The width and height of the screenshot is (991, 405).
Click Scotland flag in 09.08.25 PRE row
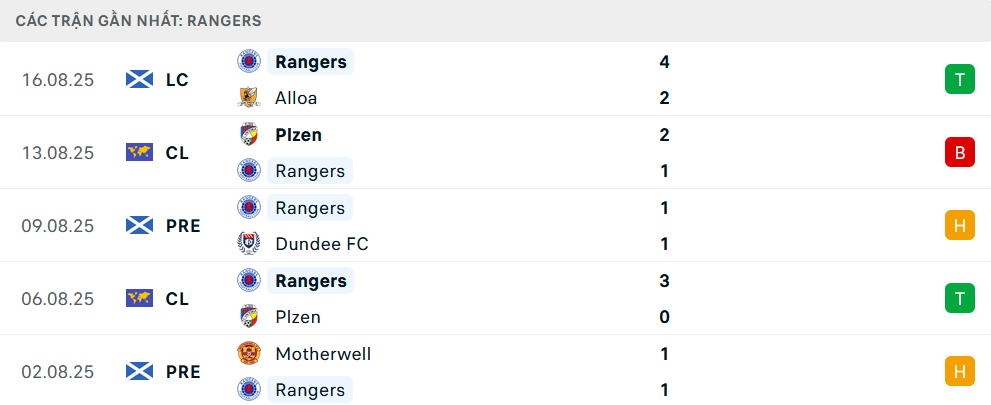coord(139,226)
